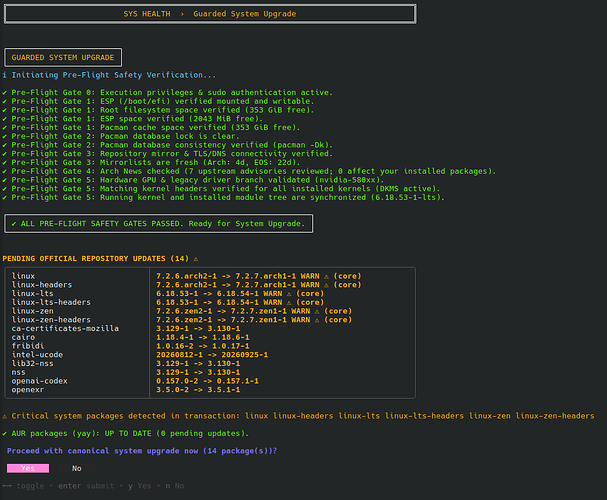This screenshot has width=607, height=500.
Task: Click Gate 4 Arch News checked line
Action: click(249, 171)
